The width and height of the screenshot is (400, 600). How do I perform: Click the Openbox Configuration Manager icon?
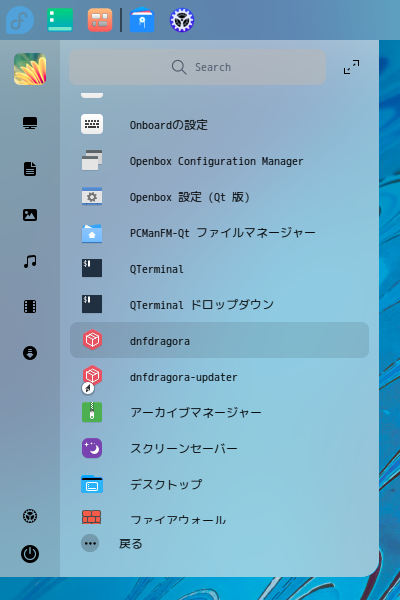click(92, 160)
